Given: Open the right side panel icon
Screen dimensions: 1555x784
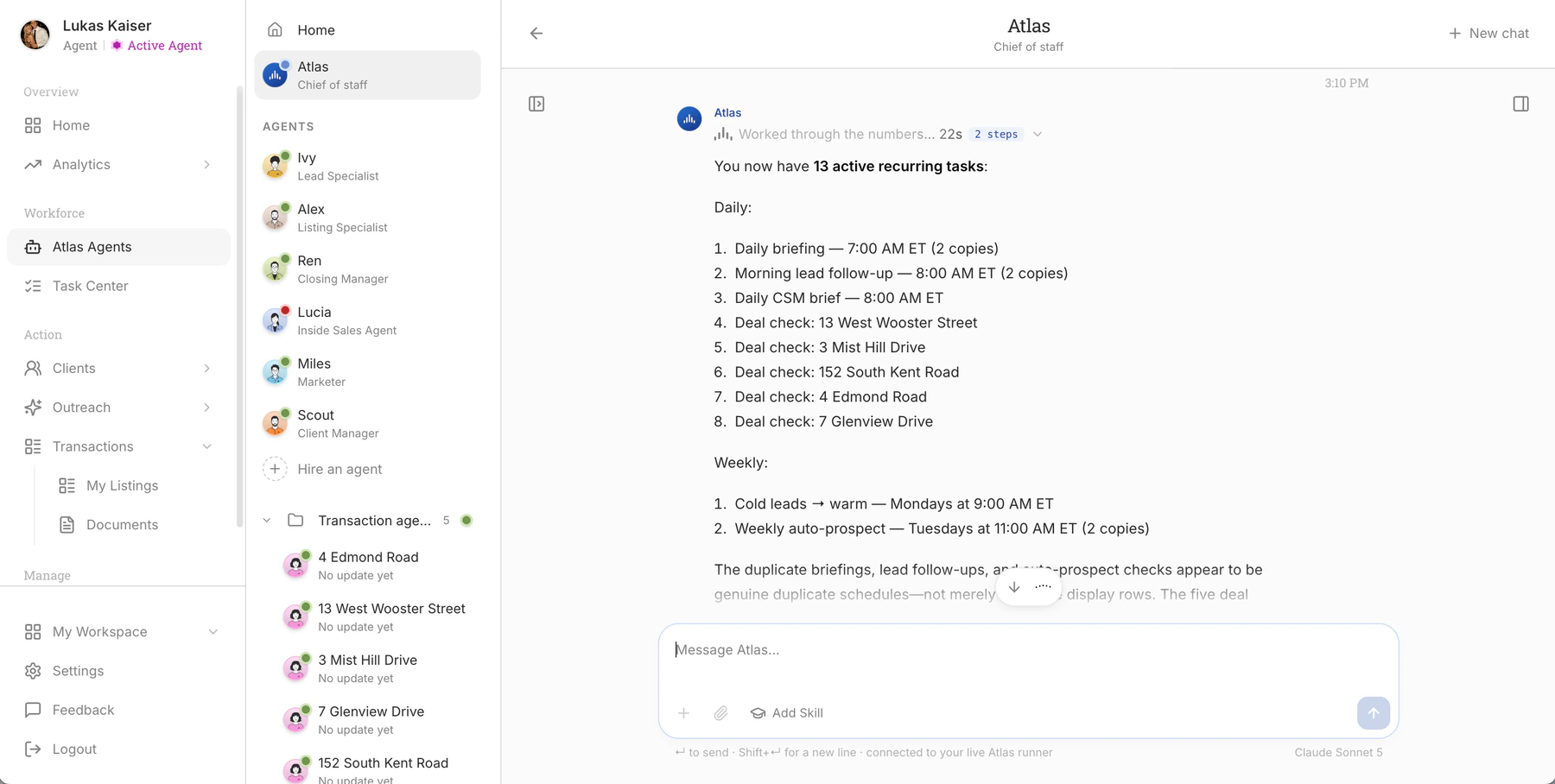Looking at the screenshot, I should tap(1521, 104).
